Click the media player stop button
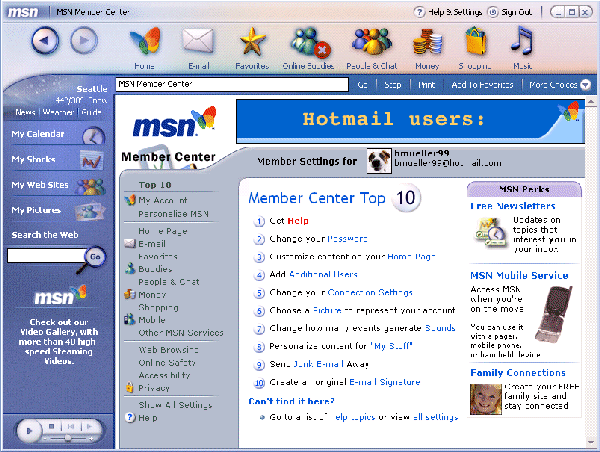The height and width of the screenshot is (452, 600). [52, 426]
